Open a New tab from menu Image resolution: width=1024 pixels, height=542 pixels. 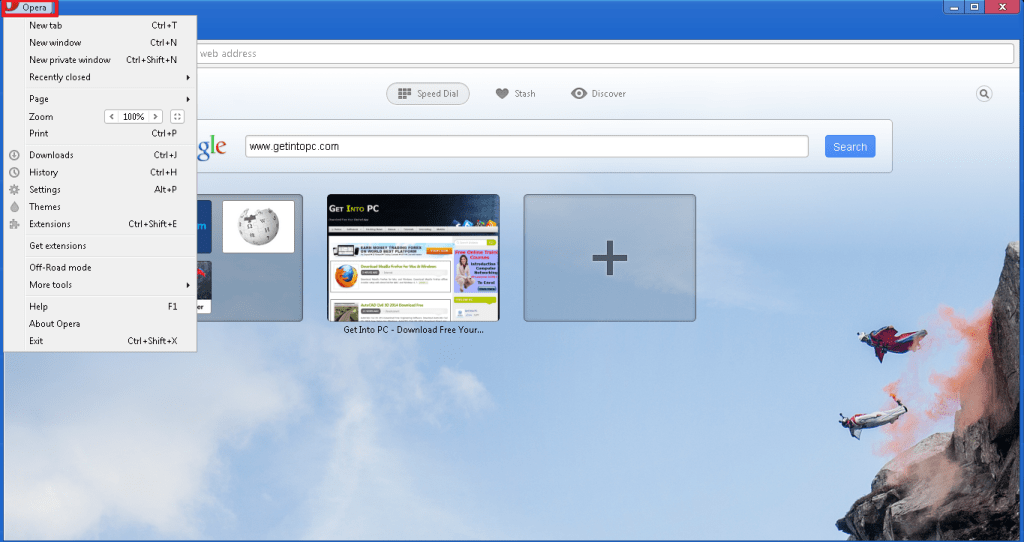101,25
